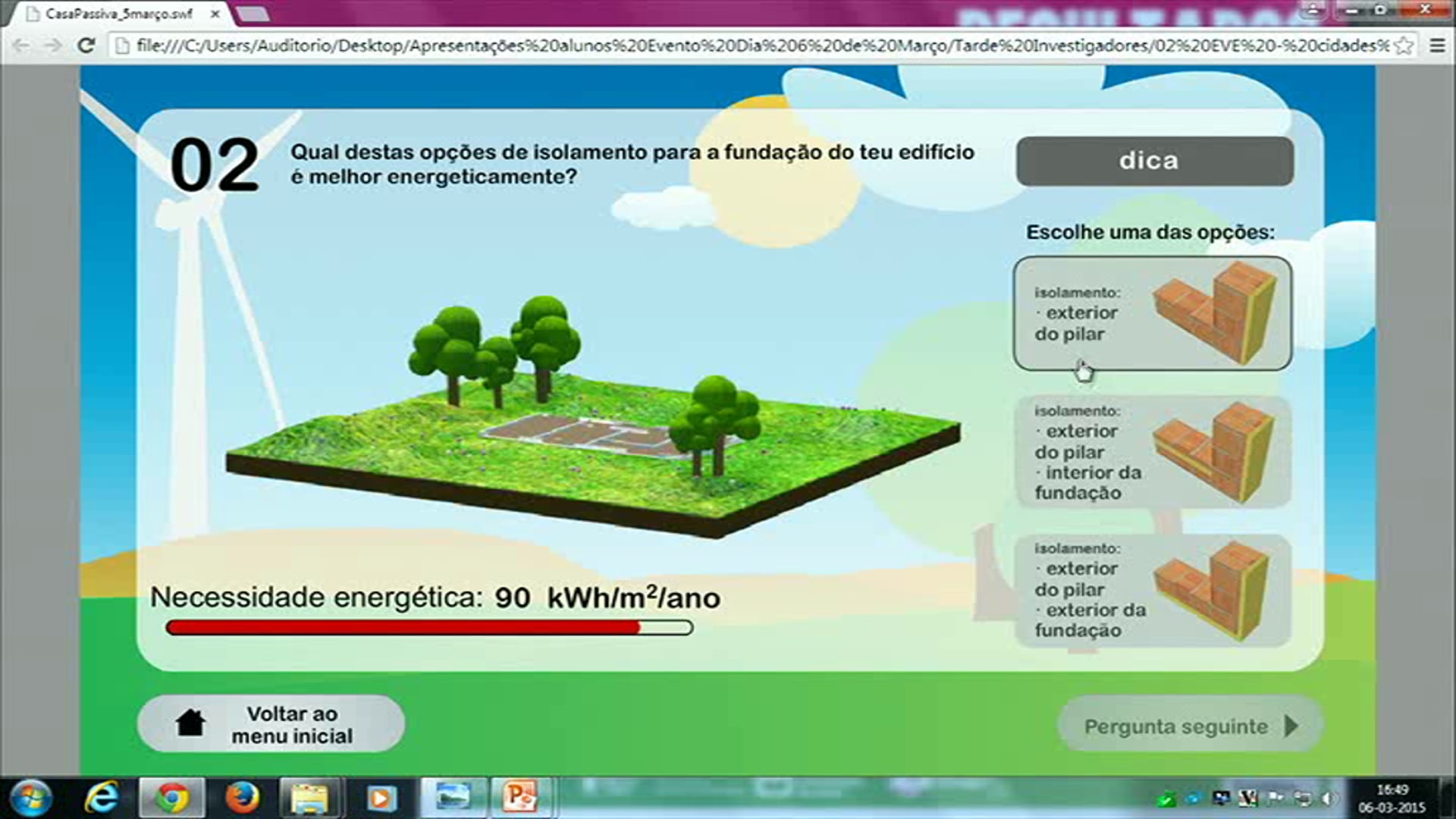The height and width of the screenshot is (819, 1456).
Task: Switch to PowerPoint in taskbar
Action: (x=521, y=798)
